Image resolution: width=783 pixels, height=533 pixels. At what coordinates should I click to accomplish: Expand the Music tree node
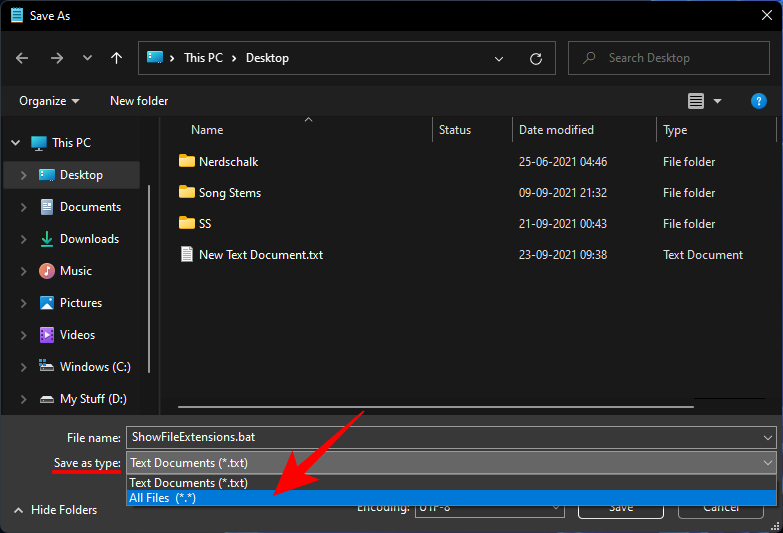point(23,271)
